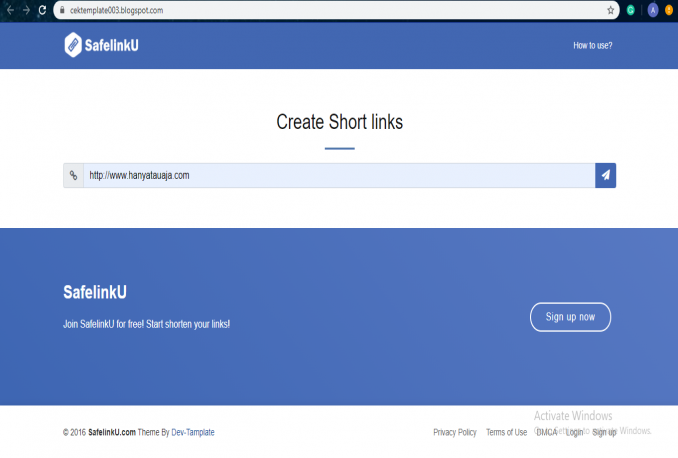The height and width of the screenshot is (458, 678).
Task: Click the SafelinkU logo in the header
Action: click(x=101, y=45)
